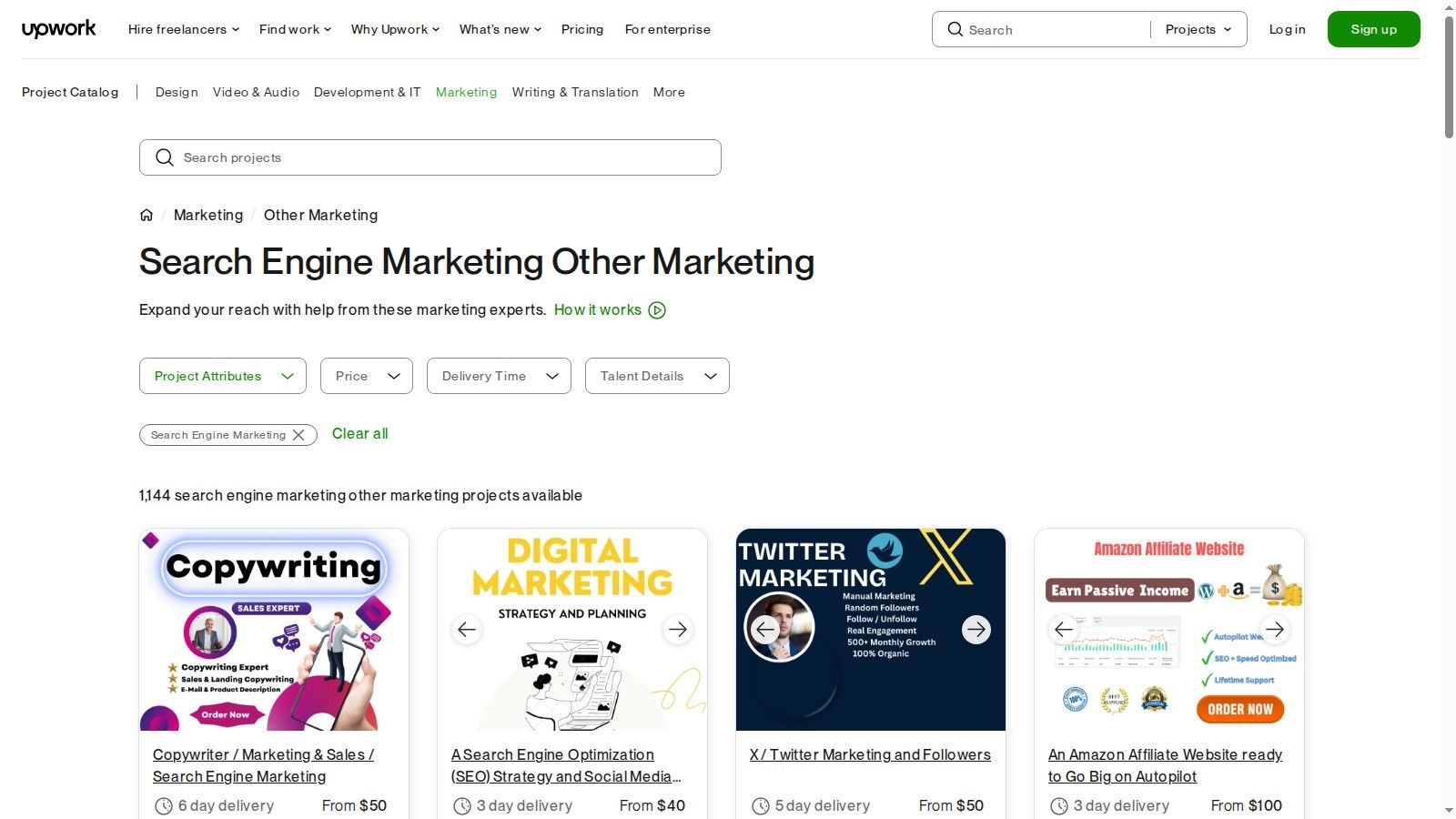Open the Projects search scope dropdown
The image size is (1456, 819).
click(x=1198, y=29)
